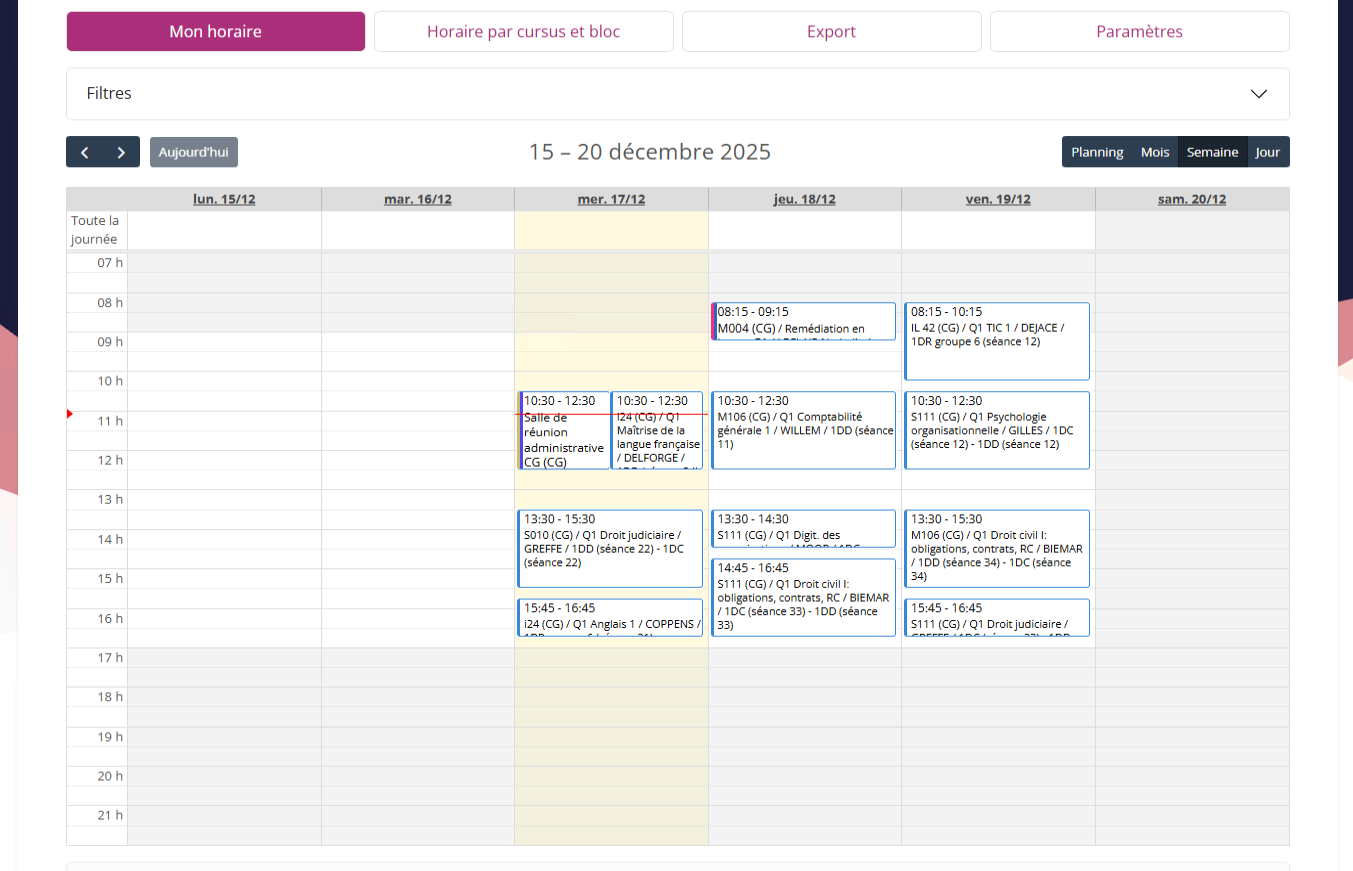Select the Semaine view
Image resolution: width=1353 pixels, height=871 pixels.
click(1212, 152)
